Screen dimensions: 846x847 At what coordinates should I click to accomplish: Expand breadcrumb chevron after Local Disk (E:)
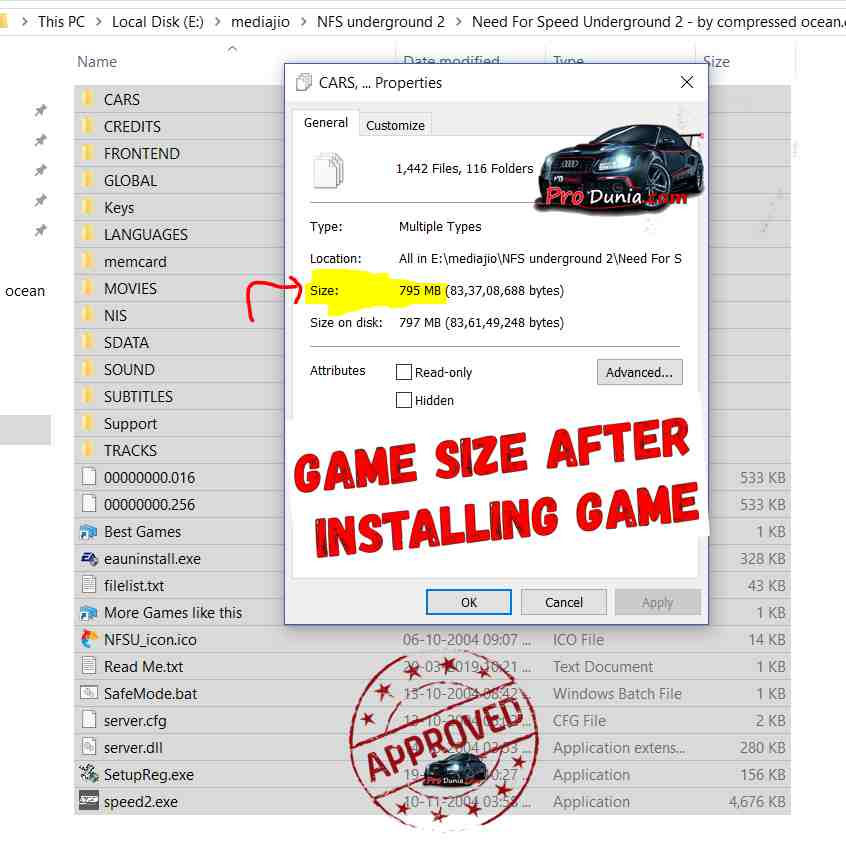[217, 22]
